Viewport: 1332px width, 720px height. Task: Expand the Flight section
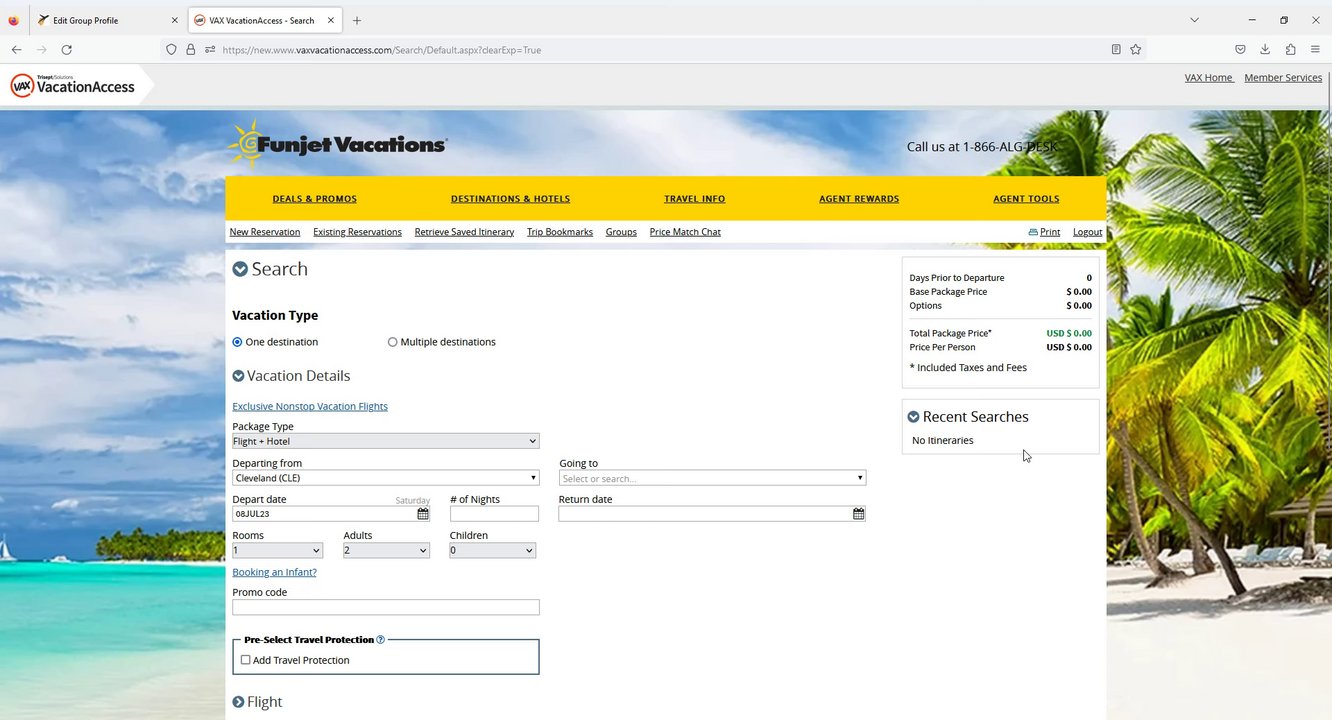238,702
